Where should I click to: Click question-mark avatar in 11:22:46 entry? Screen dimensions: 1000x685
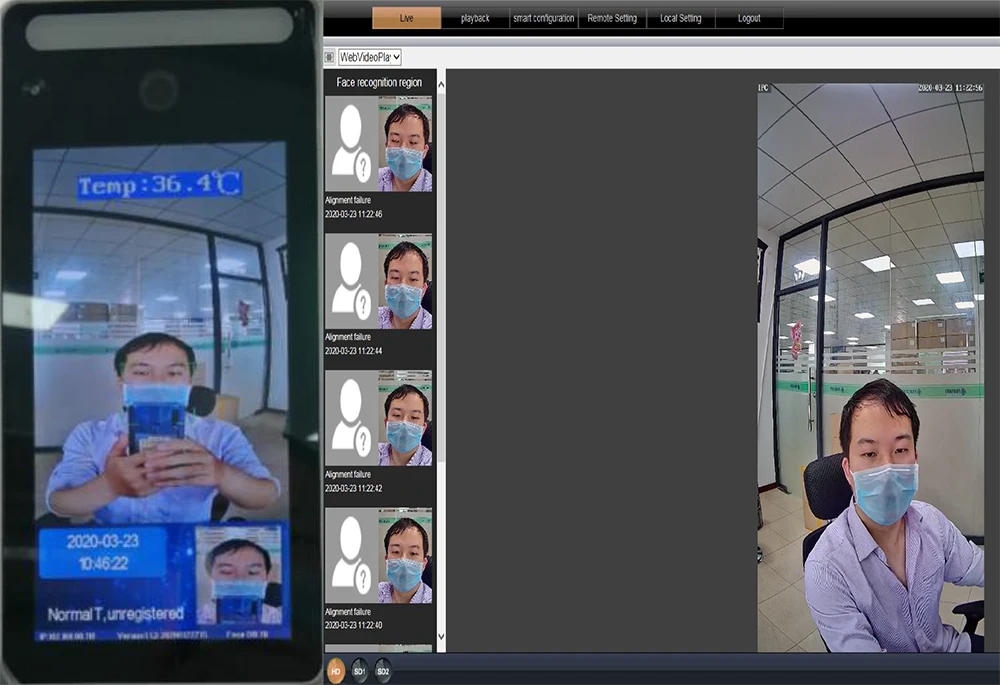coord(349,145)
